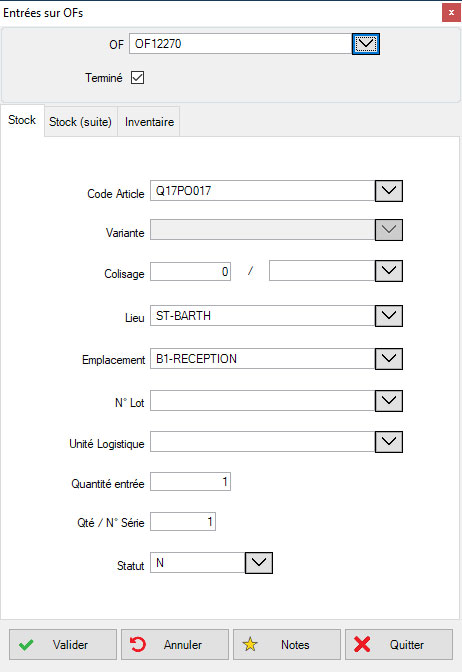Click the green checkmark Valider button
462x672 pixels.
(63, 644)
